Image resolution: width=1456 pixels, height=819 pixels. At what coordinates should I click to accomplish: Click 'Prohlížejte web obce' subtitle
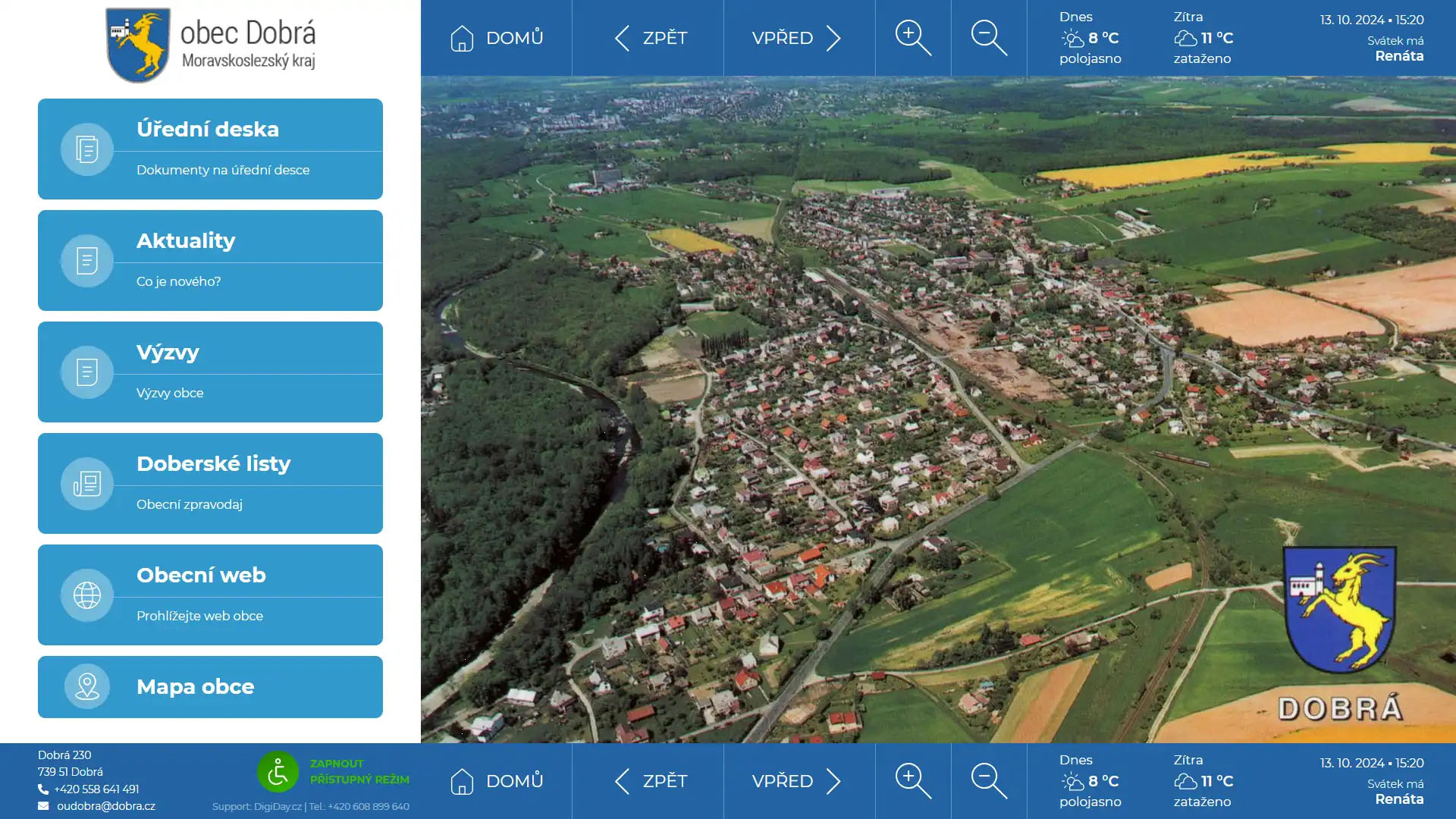pyautogui.click(x=200, y=616)
